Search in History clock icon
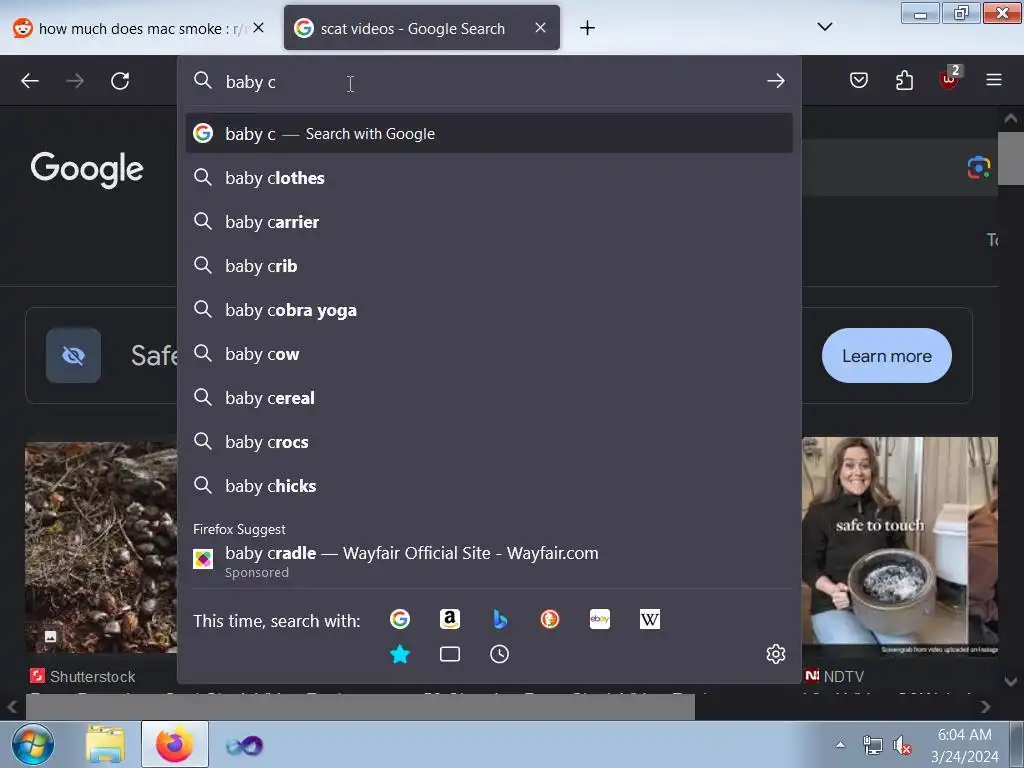Screen dimensions: 1024x768 [x=500, y=654]
